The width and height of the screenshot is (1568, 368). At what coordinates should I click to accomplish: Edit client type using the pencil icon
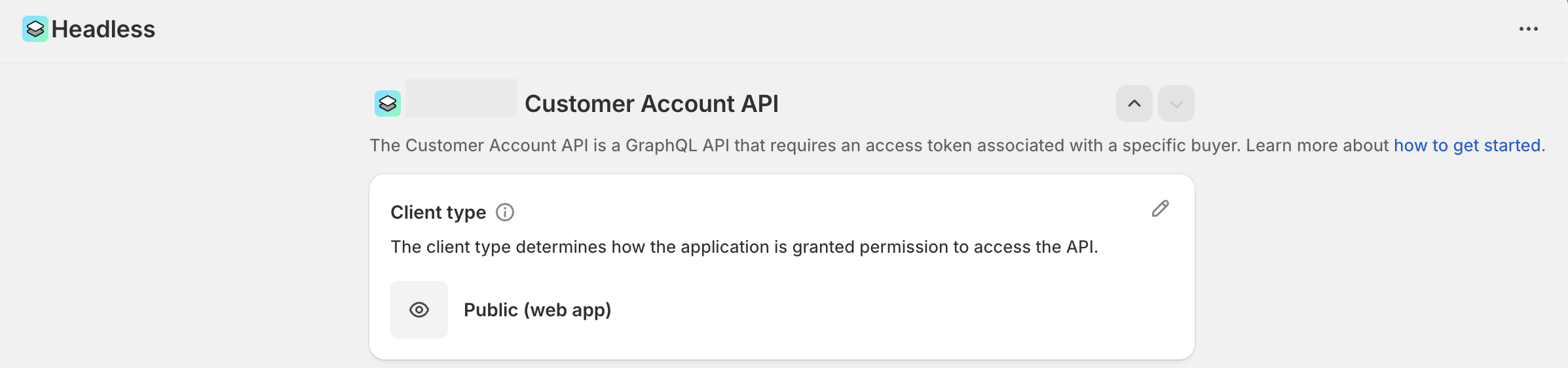[x=1160, y=209]
